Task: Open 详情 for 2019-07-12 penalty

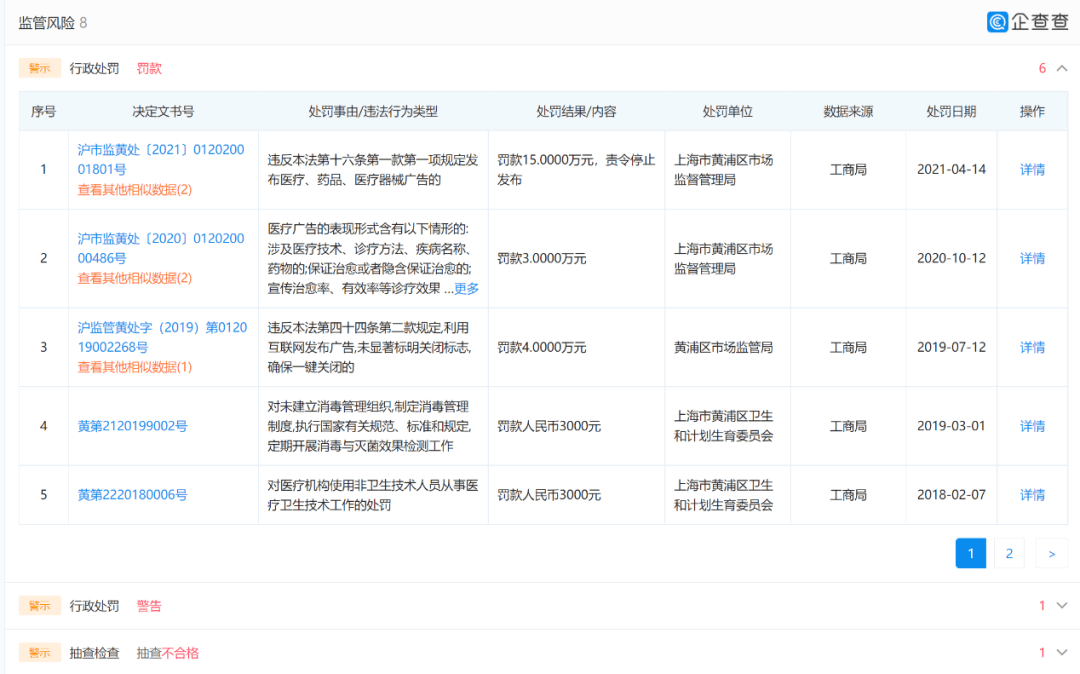Action: (1032, 347)
